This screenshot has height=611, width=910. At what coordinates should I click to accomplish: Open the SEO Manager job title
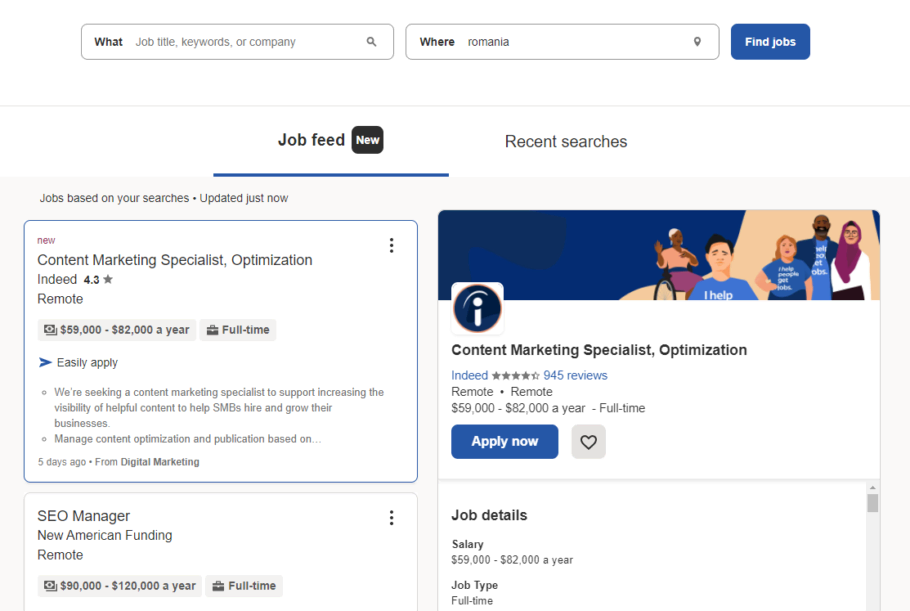(x=84, y=516)
